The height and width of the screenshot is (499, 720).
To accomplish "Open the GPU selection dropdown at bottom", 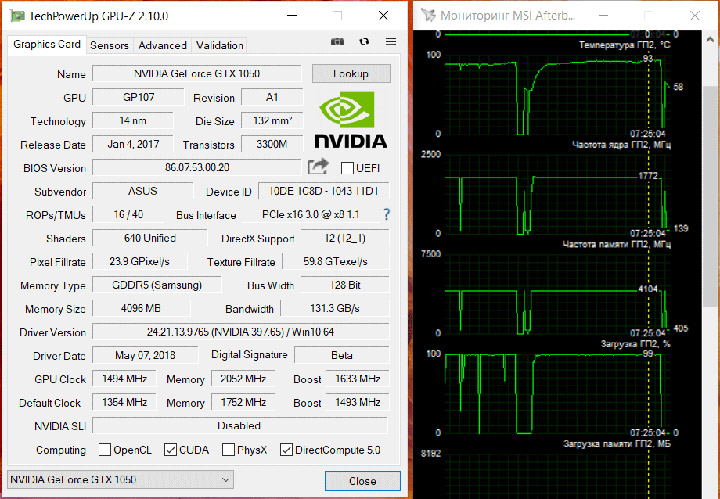I will (x=120, y=480).
